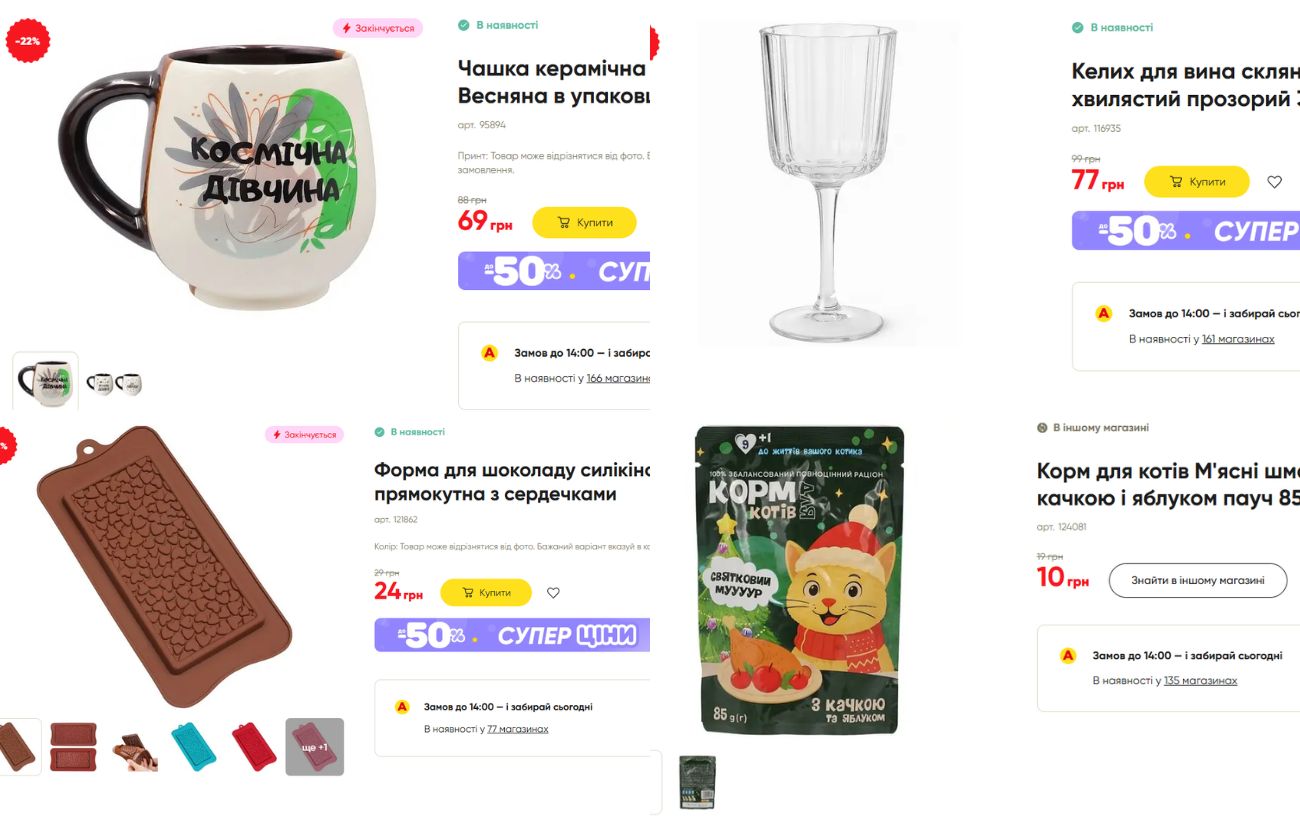Viewport: 1300px width, 820px height.
Task: Click Купити for the silicone chocolate mold
Action: pos(486,593)
